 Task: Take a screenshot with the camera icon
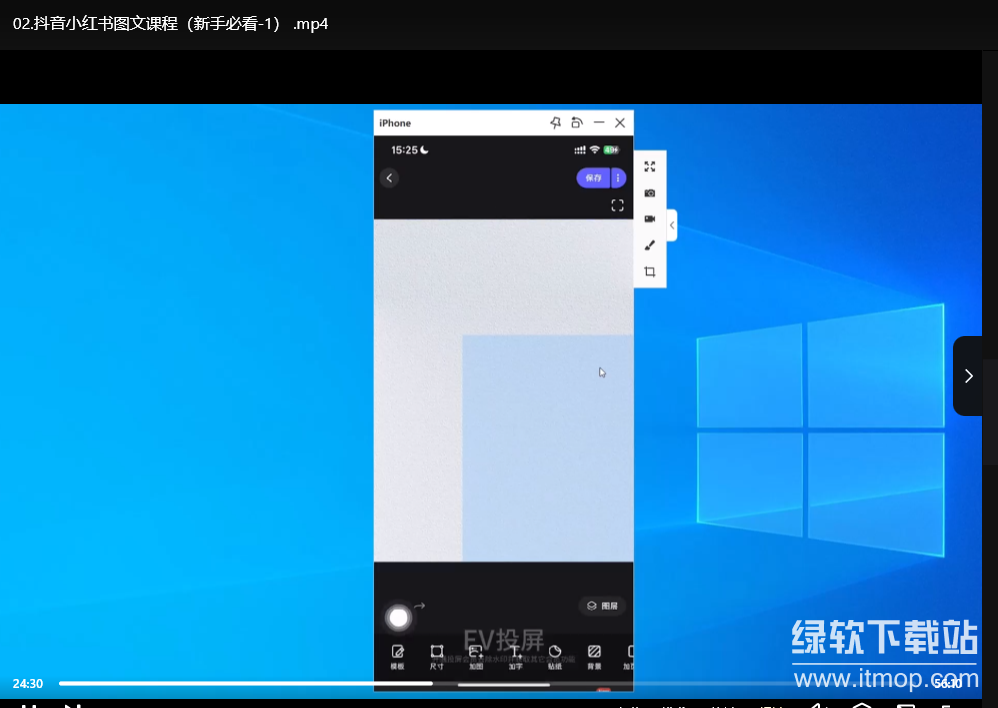(x=650, y=193)
